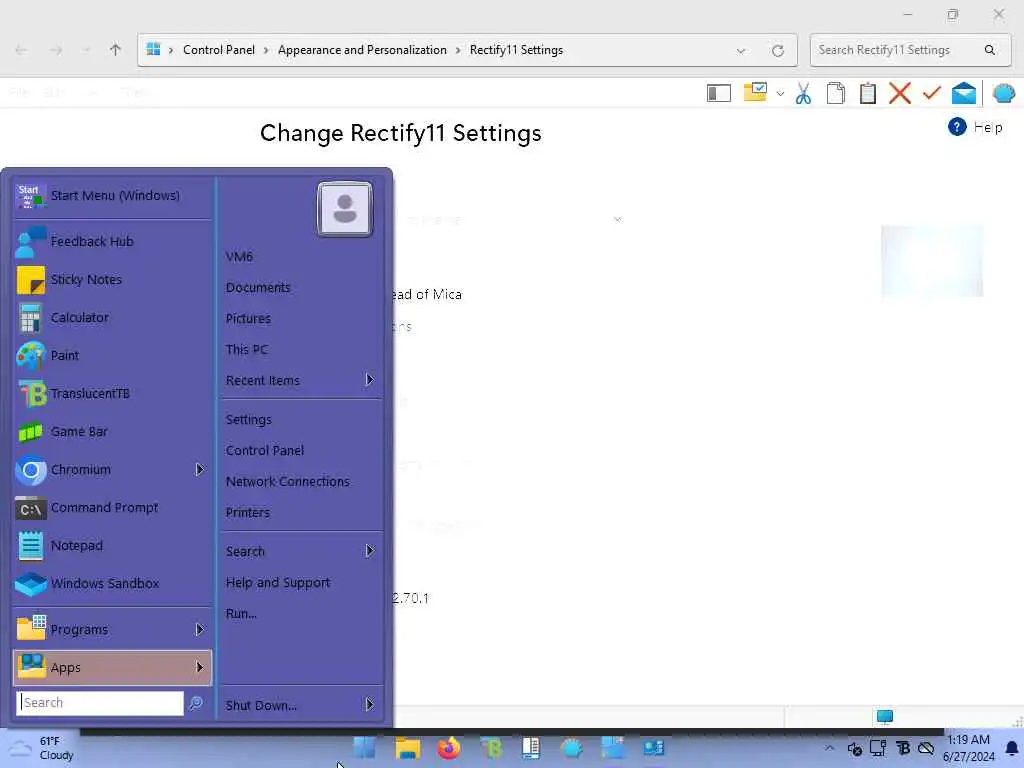Launch Sticky Notes from the start menu
The width and height of the screenshot is (1024, 768).
pos(112,280)
